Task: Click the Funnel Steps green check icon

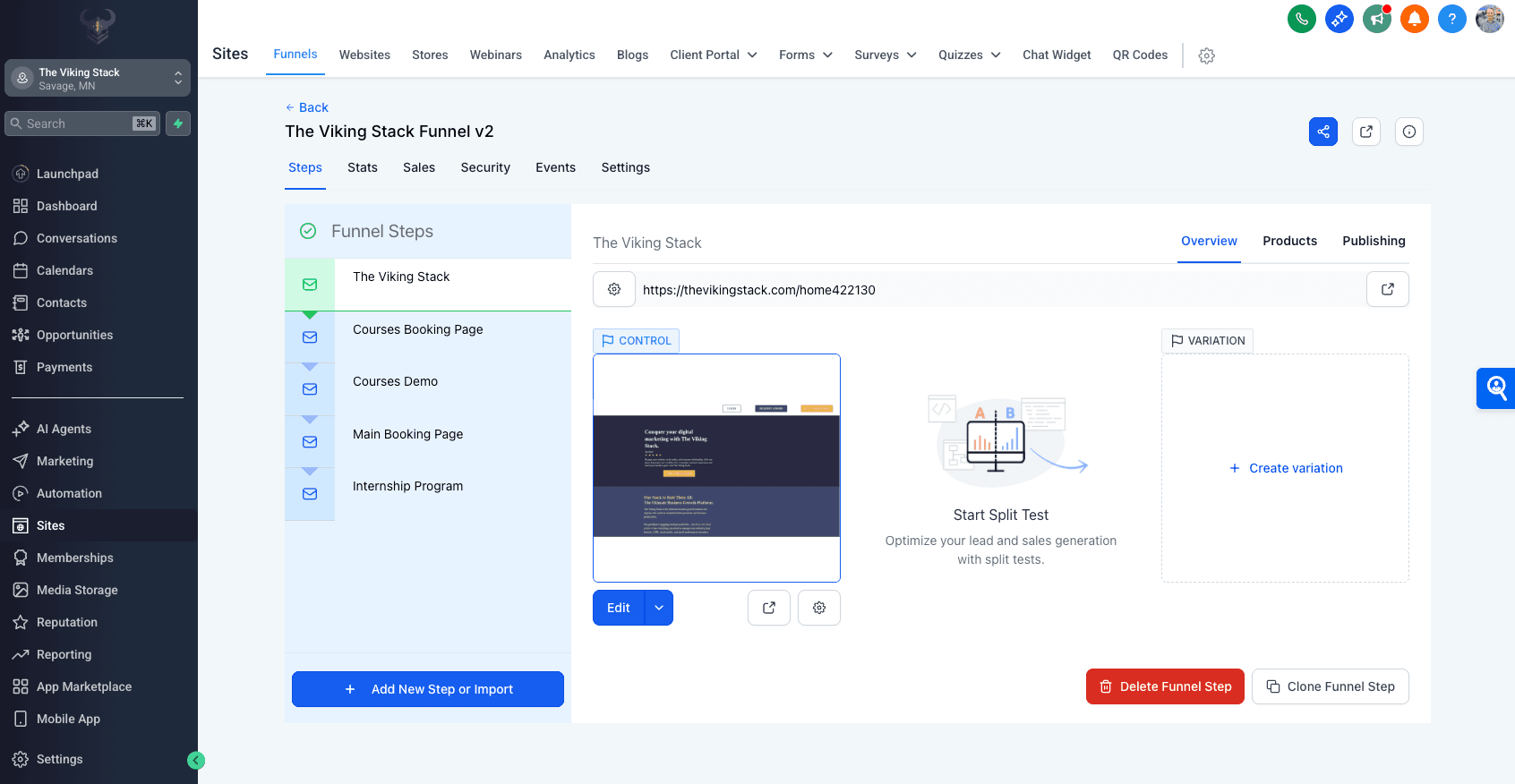Action: click(308, 231)
